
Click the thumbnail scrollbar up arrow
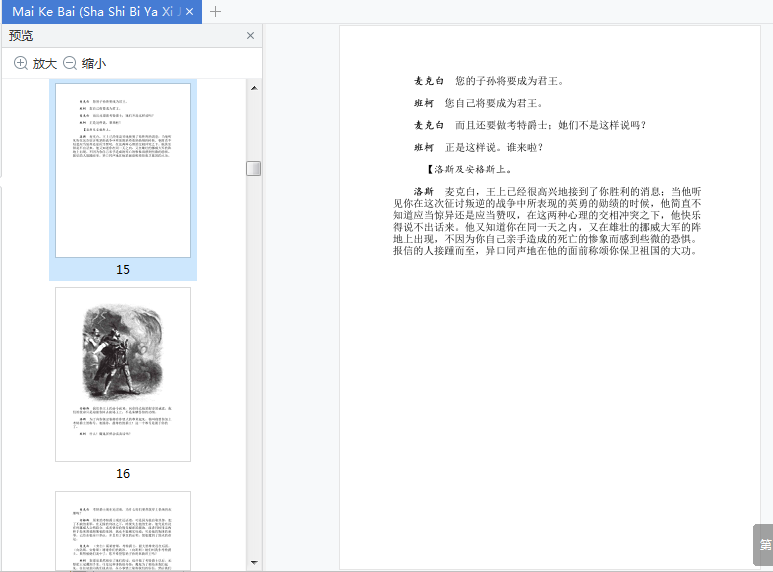pos(254,88)
